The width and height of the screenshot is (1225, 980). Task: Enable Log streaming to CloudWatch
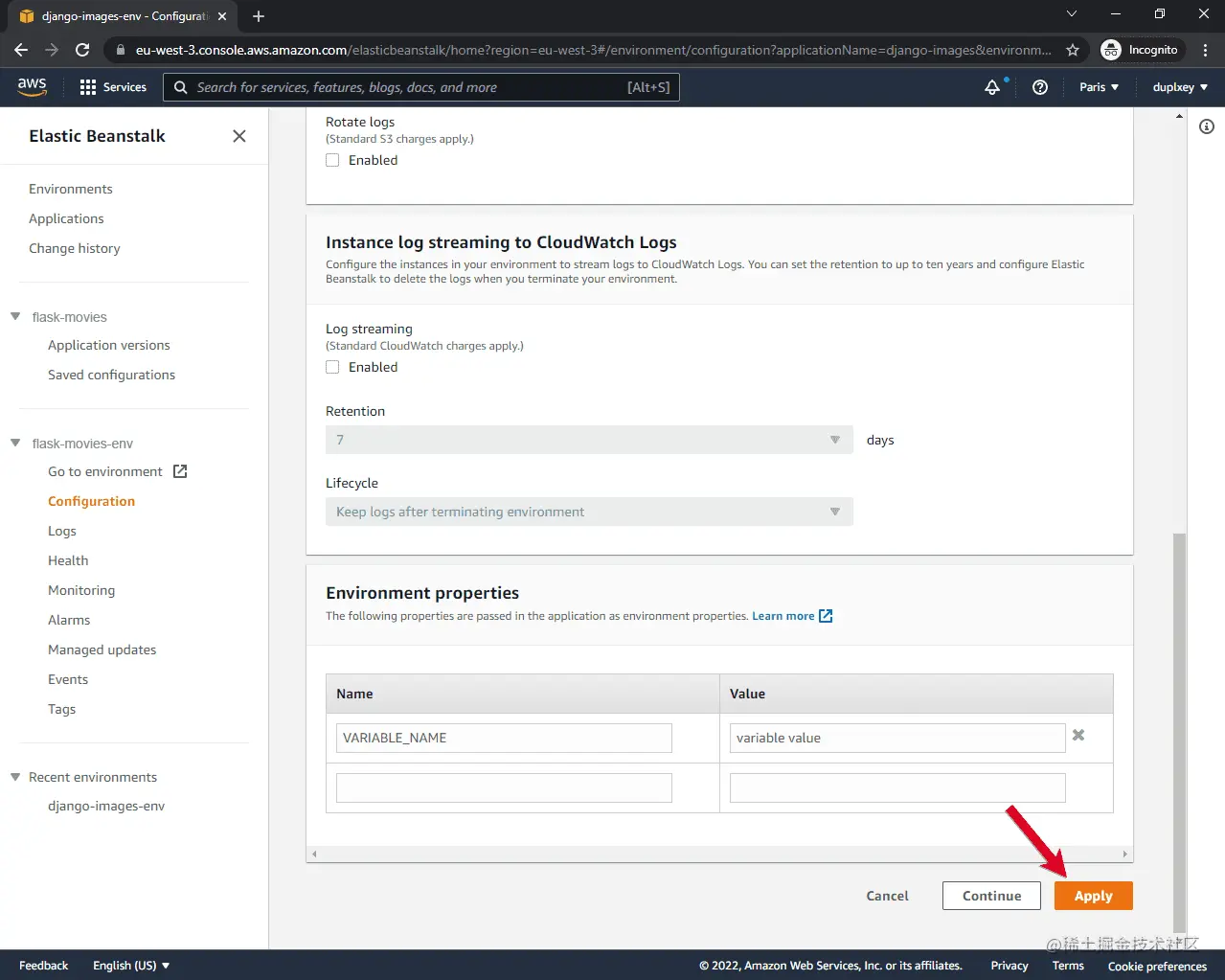[x=331, y=367]
